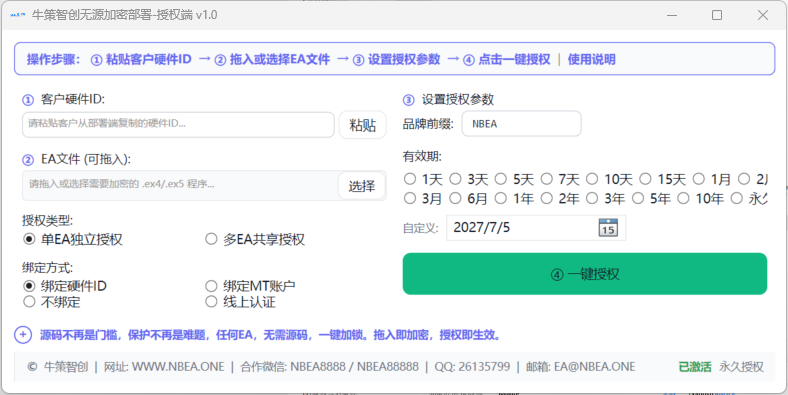
Task: Click the 品牌前缀 NBEA text field
Action: pos(521,124)
